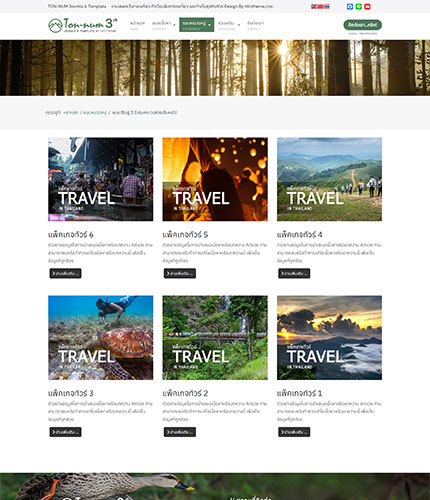Select the Chinese flag language icon
The width and height of the screenshot is (430, 500).
[x=320, y=7]
